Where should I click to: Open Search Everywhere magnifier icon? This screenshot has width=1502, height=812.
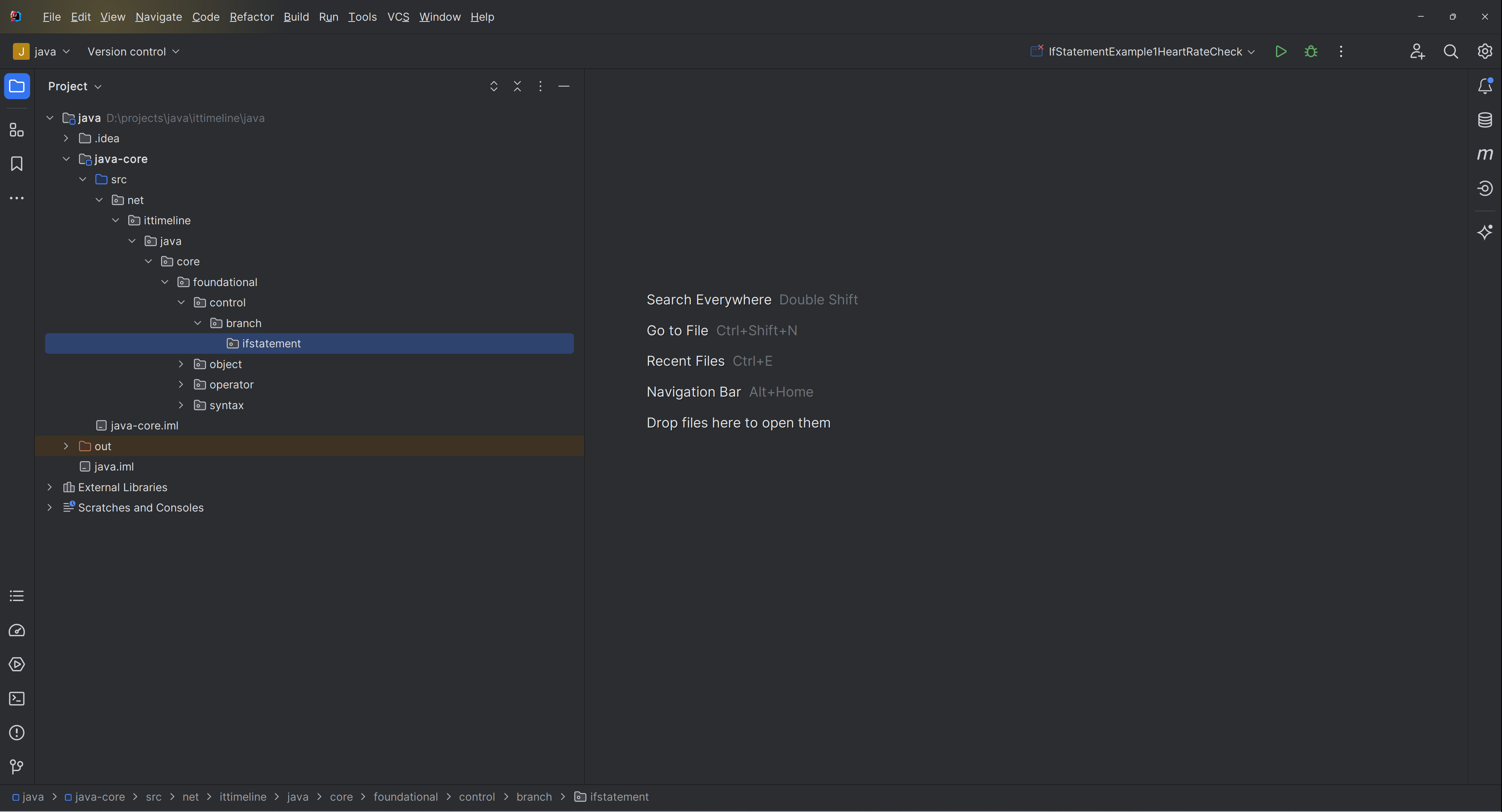(1451, 52)
